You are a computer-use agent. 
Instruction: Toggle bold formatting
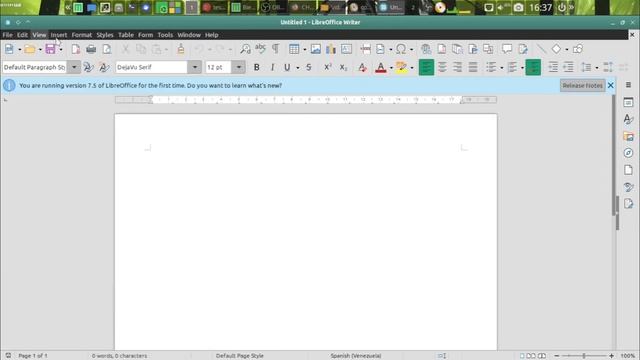(256, 67)
